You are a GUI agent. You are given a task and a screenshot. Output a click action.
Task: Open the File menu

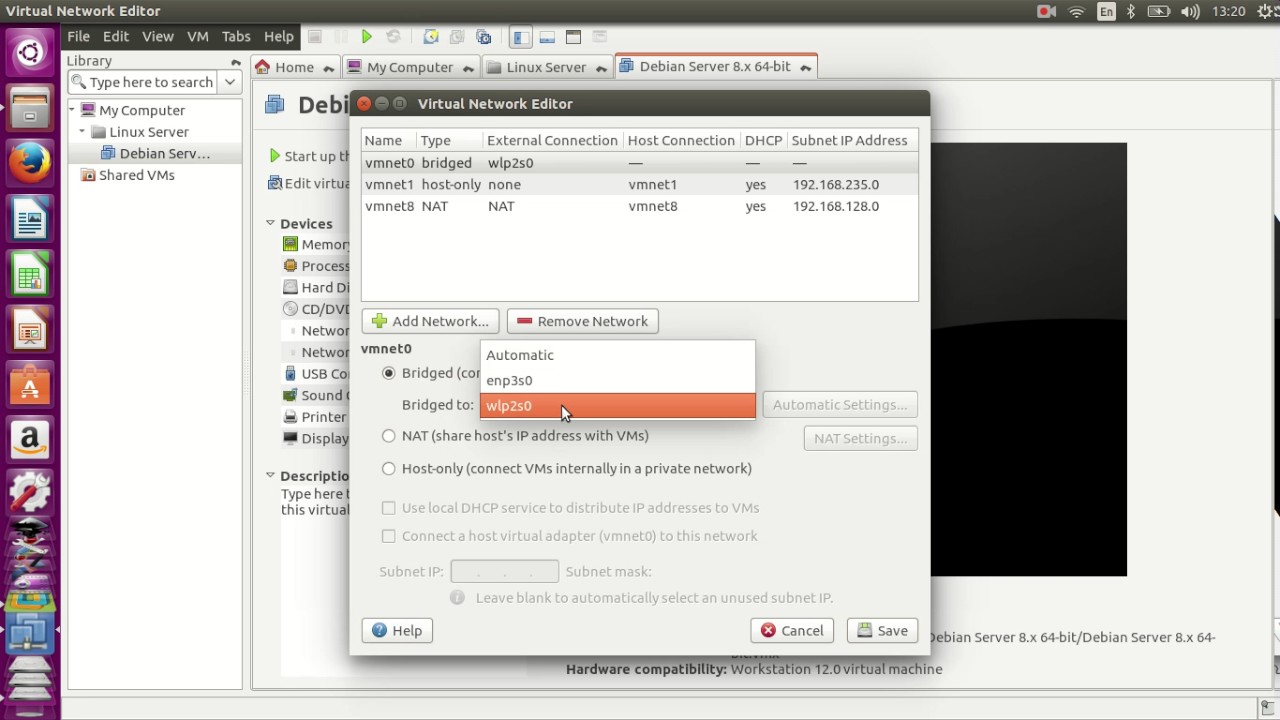tap(78, 36)
